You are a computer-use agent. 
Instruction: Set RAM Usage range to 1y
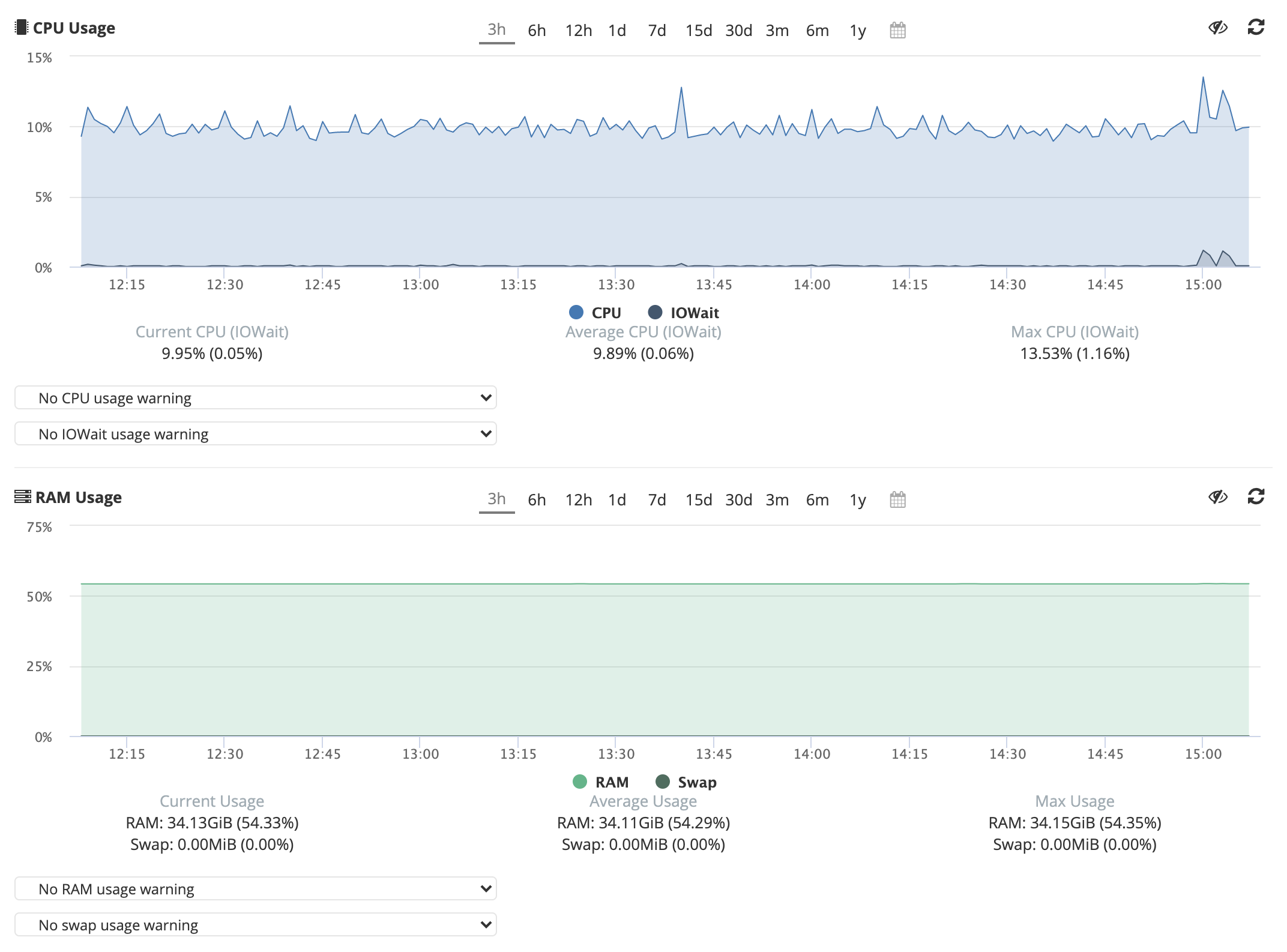[858, 500]
